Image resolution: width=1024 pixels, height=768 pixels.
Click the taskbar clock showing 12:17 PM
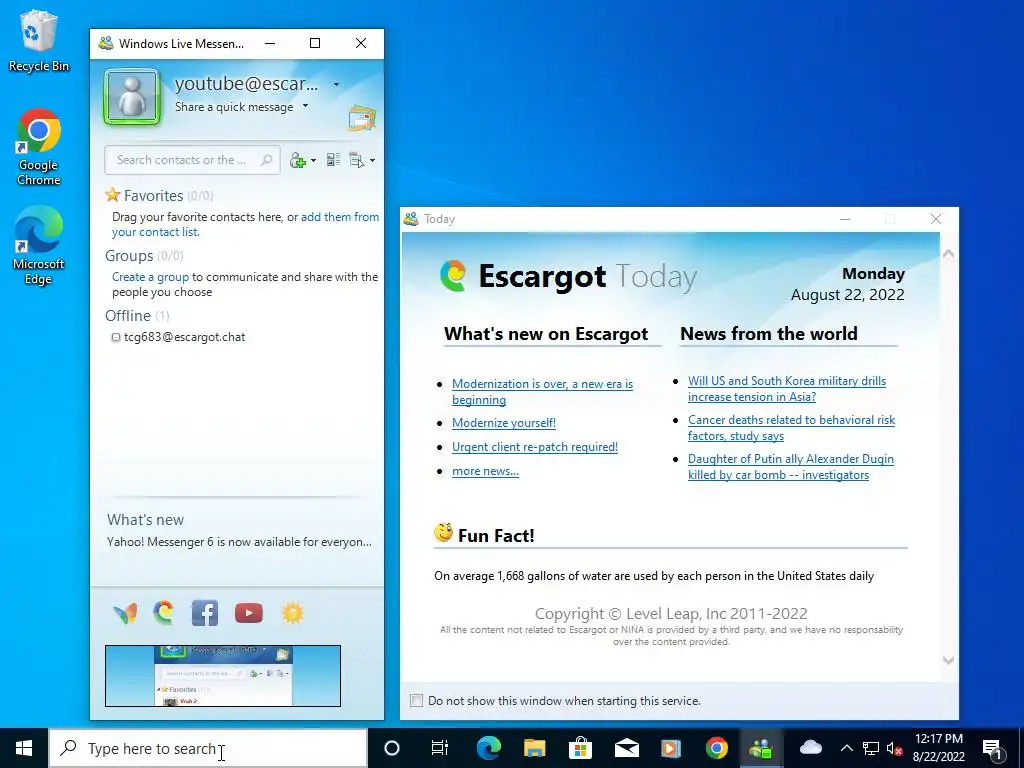(938, 748)
